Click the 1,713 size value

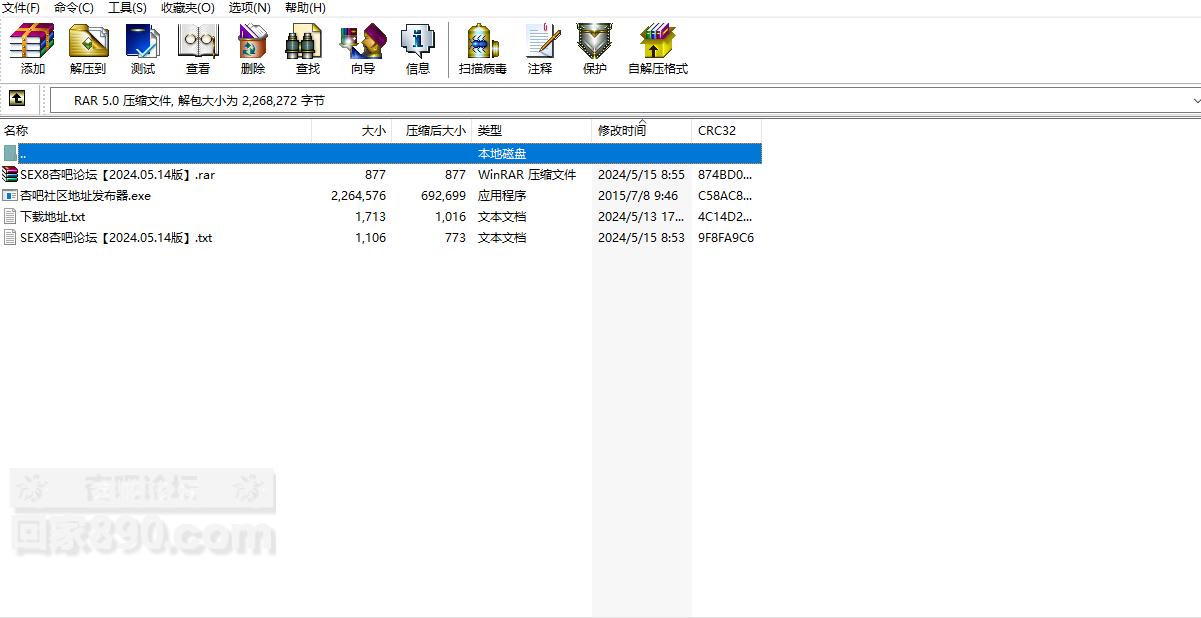pyautogui.click(x=370, y=217)
